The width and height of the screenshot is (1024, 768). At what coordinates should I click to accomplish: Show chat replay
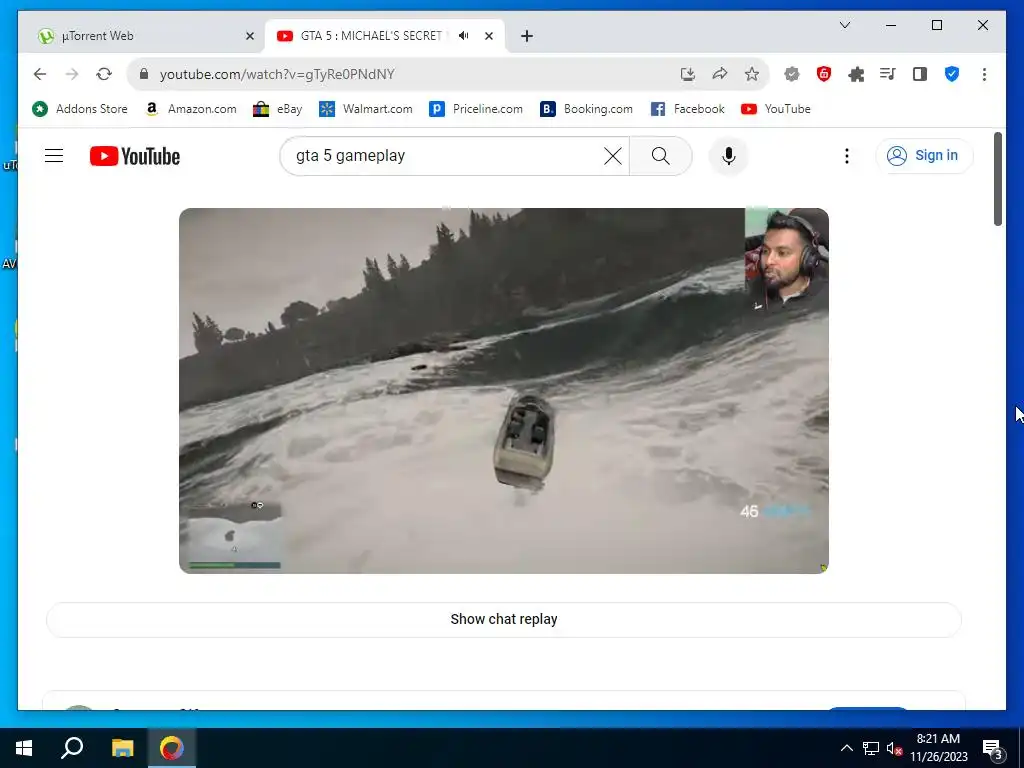[504, 619]
